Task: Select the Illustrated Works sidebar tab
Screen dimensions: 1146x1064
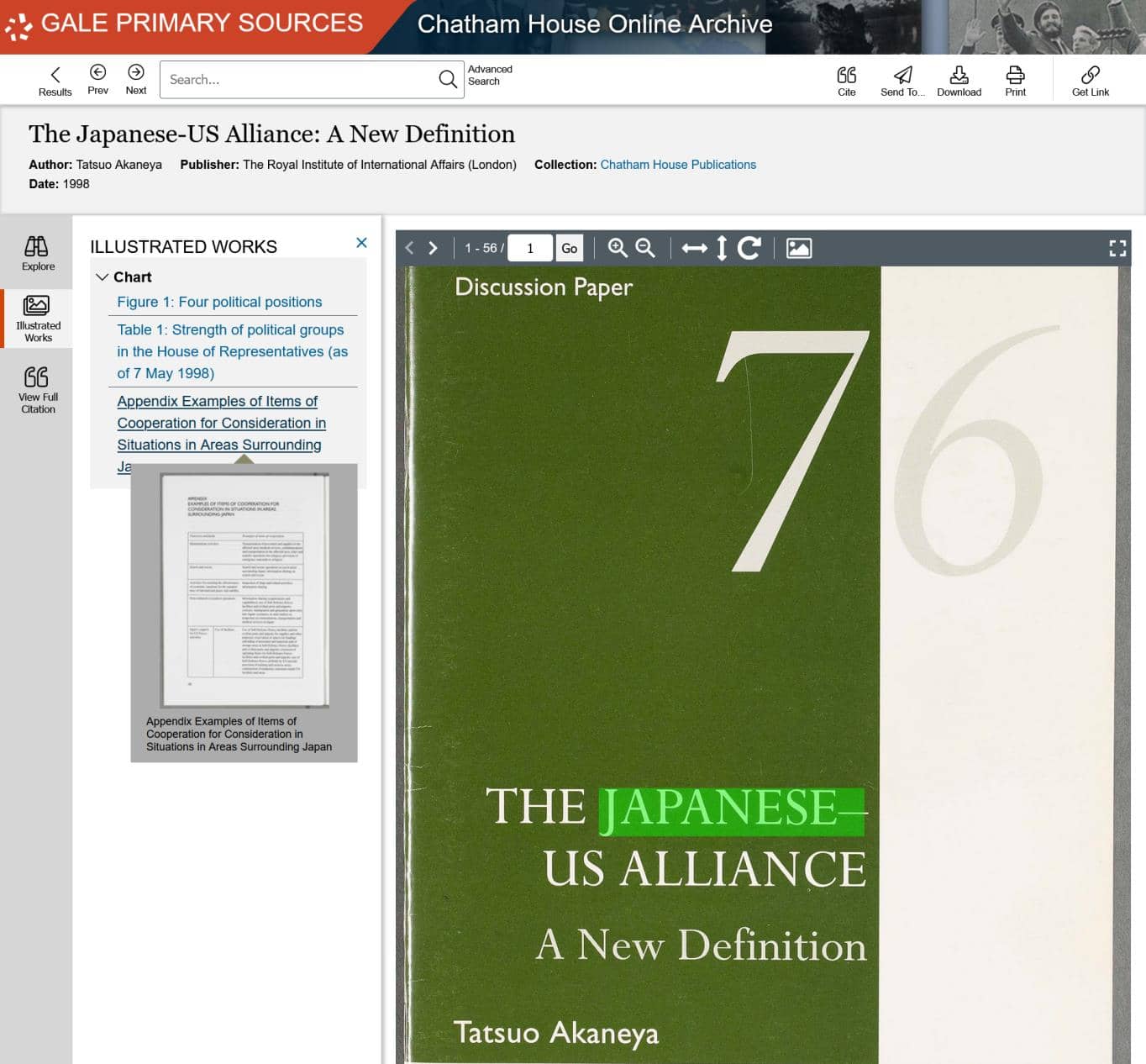Action: pos(37,319)
